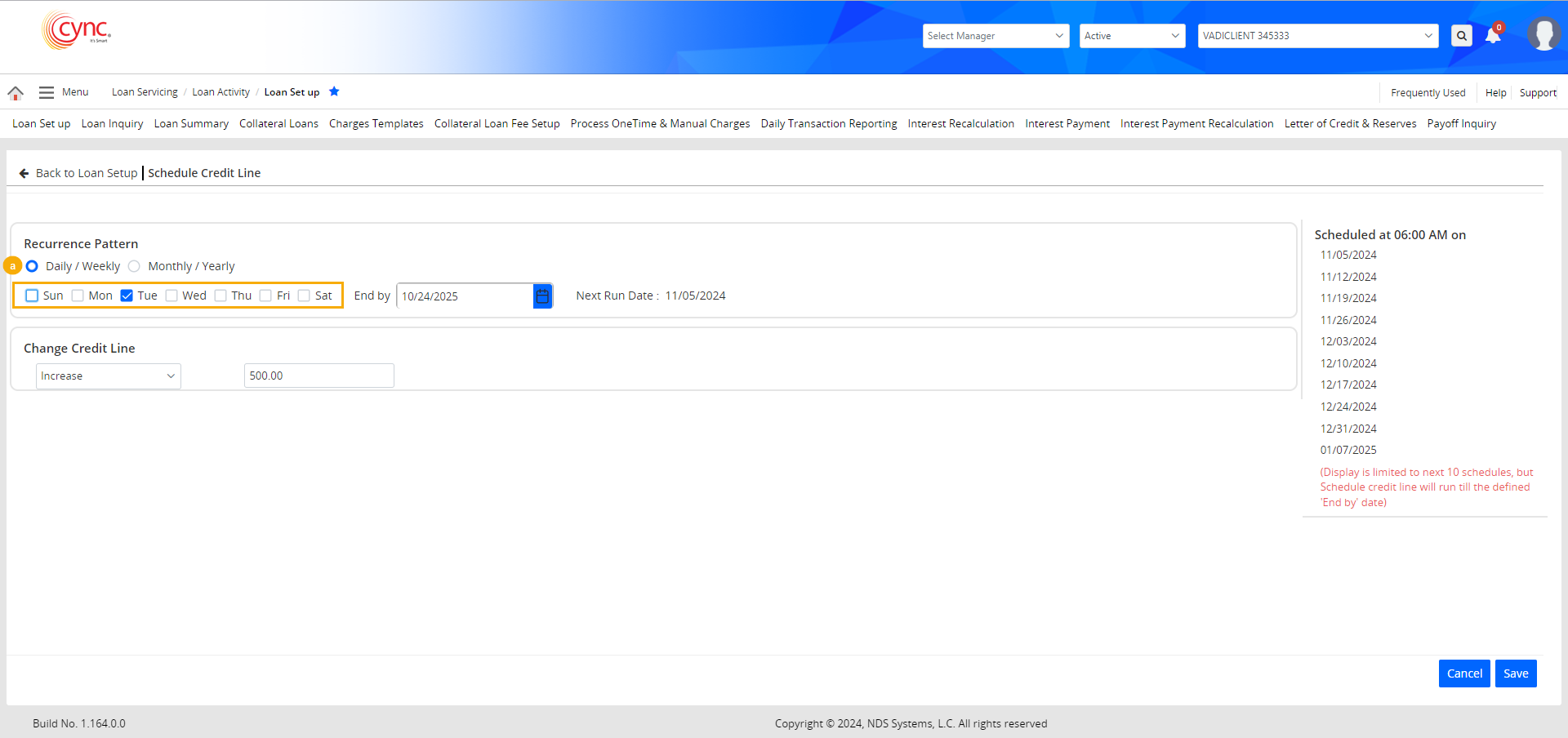1568x738 pixels.
Task: Click the credit line amount field
Action: coord(318,376)
